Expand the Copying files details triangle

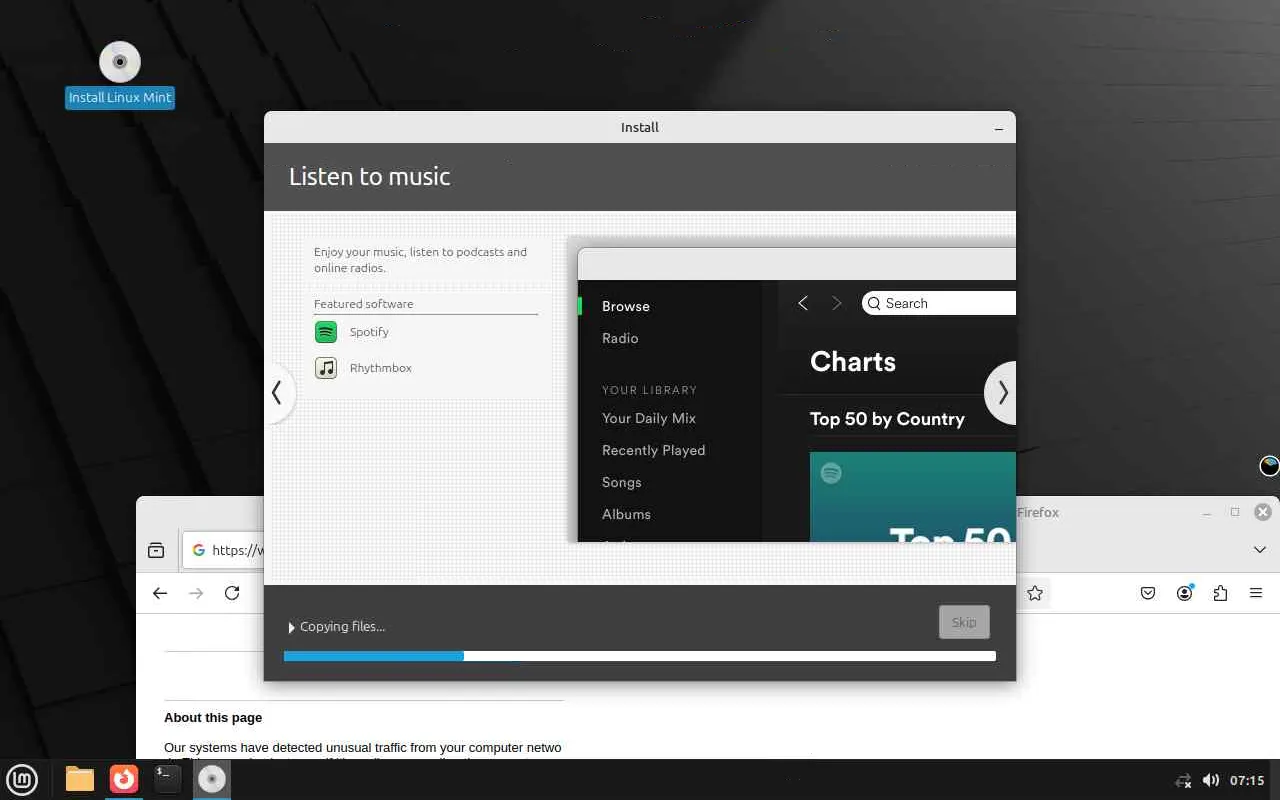(x=291, y=627)
